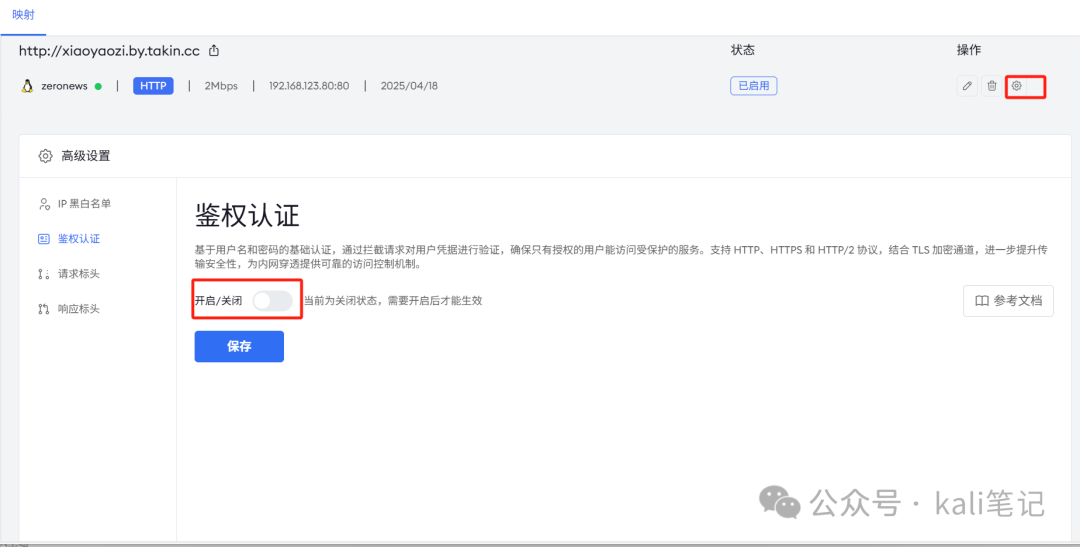Click the share icon beside the URL
The image size is (1080, 547).
pyautogui.click(x=214, y=51)
